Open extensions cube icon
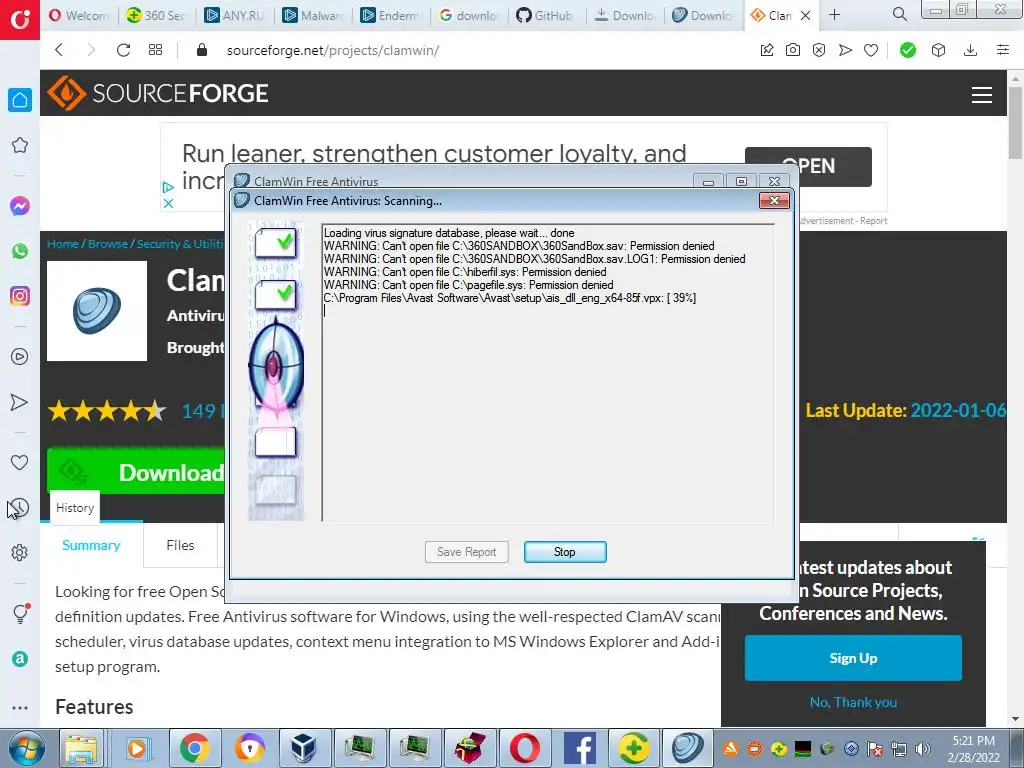This screenshot has height=768, width=1024. (x=938, y=50)
